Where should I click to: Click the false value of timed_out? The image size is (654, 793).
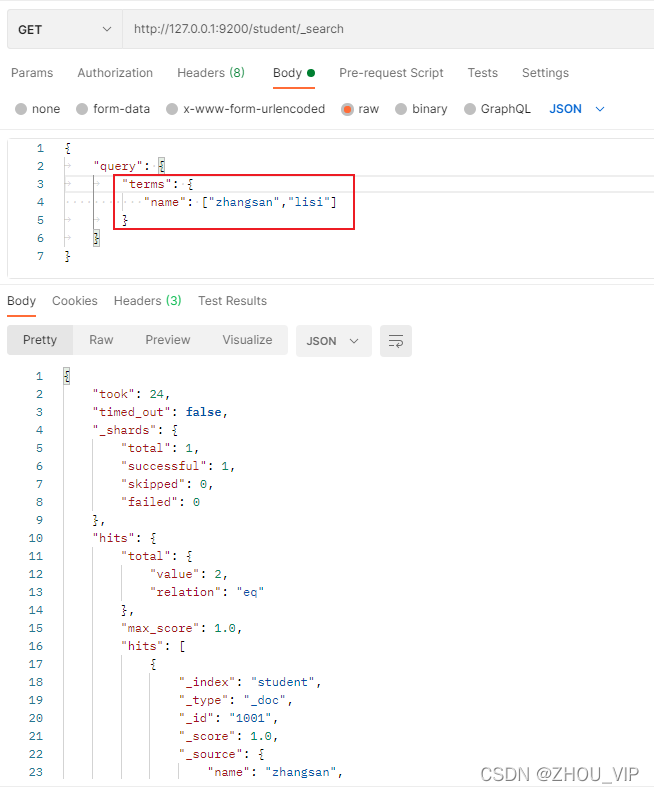click(x=203, y=412)
